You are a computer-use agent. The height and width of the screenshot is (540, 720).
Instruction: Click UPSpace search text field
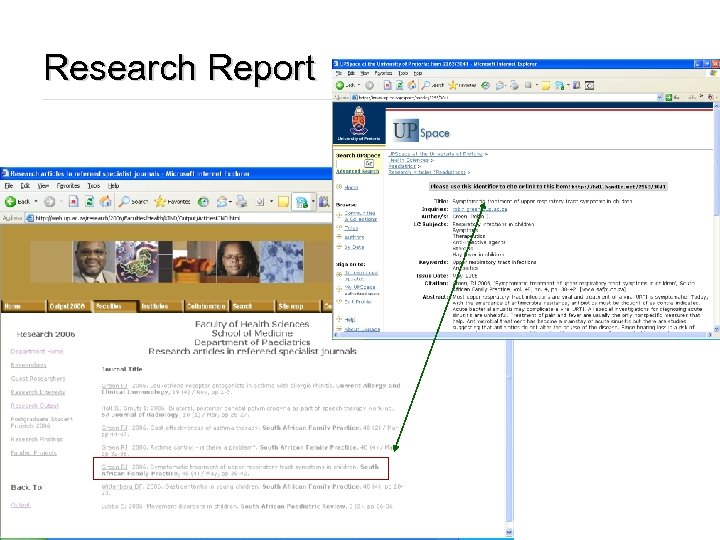[x=349, y=163]
